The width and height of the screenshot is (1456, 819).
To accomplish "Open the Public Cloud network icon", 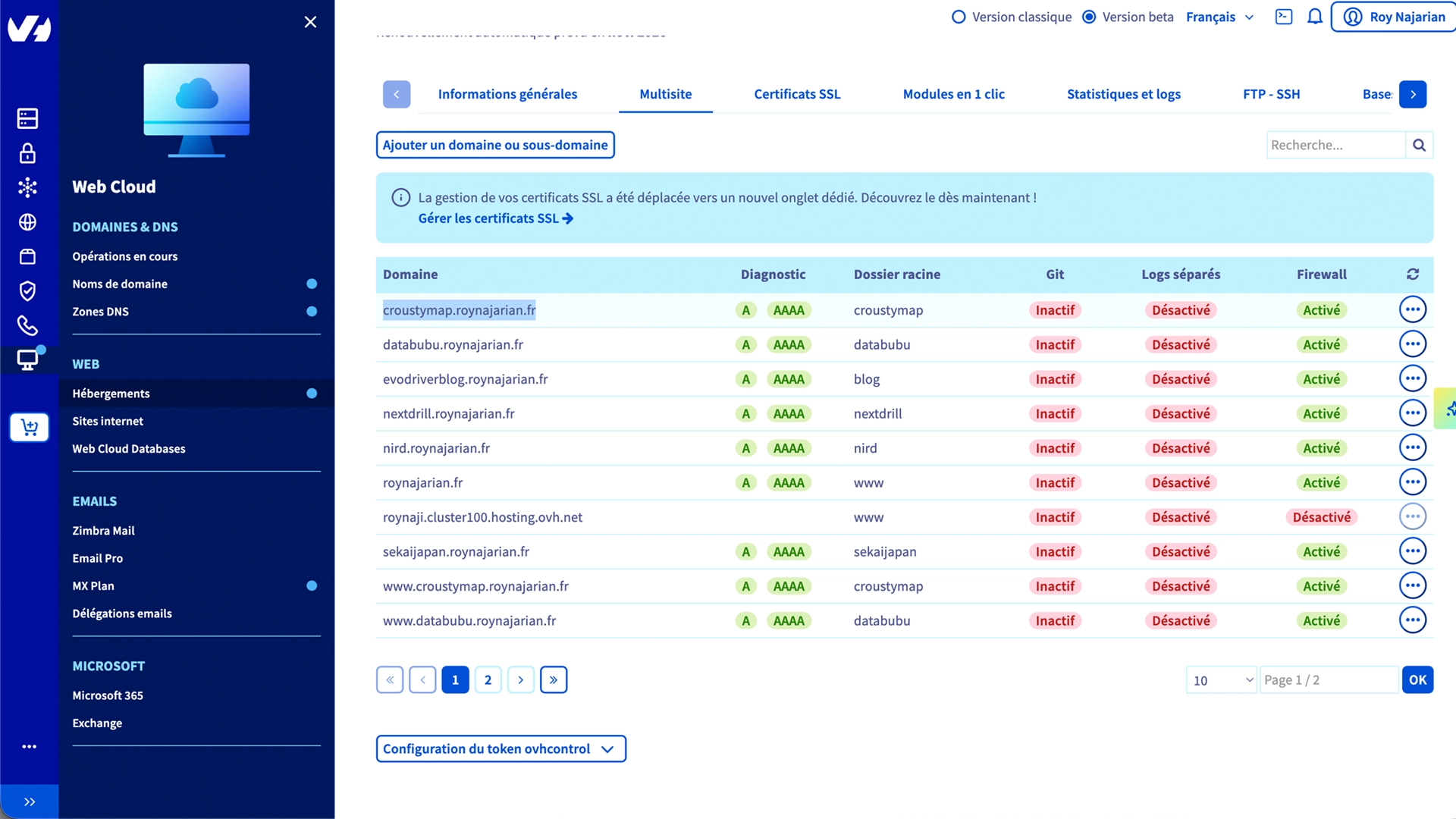I will tap(28, 187).
